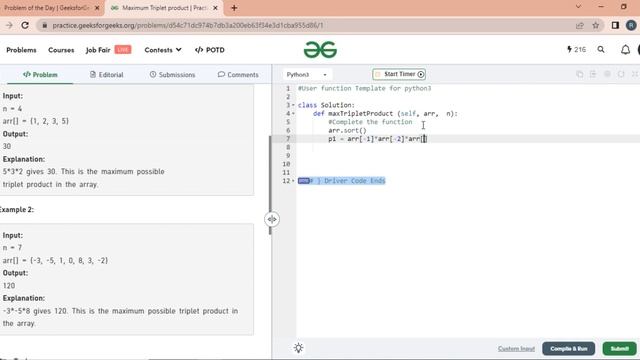This screenshot has height=360, width=640.
Task: Click the 'n = 7' input line
Action: [x=12, y=248]
